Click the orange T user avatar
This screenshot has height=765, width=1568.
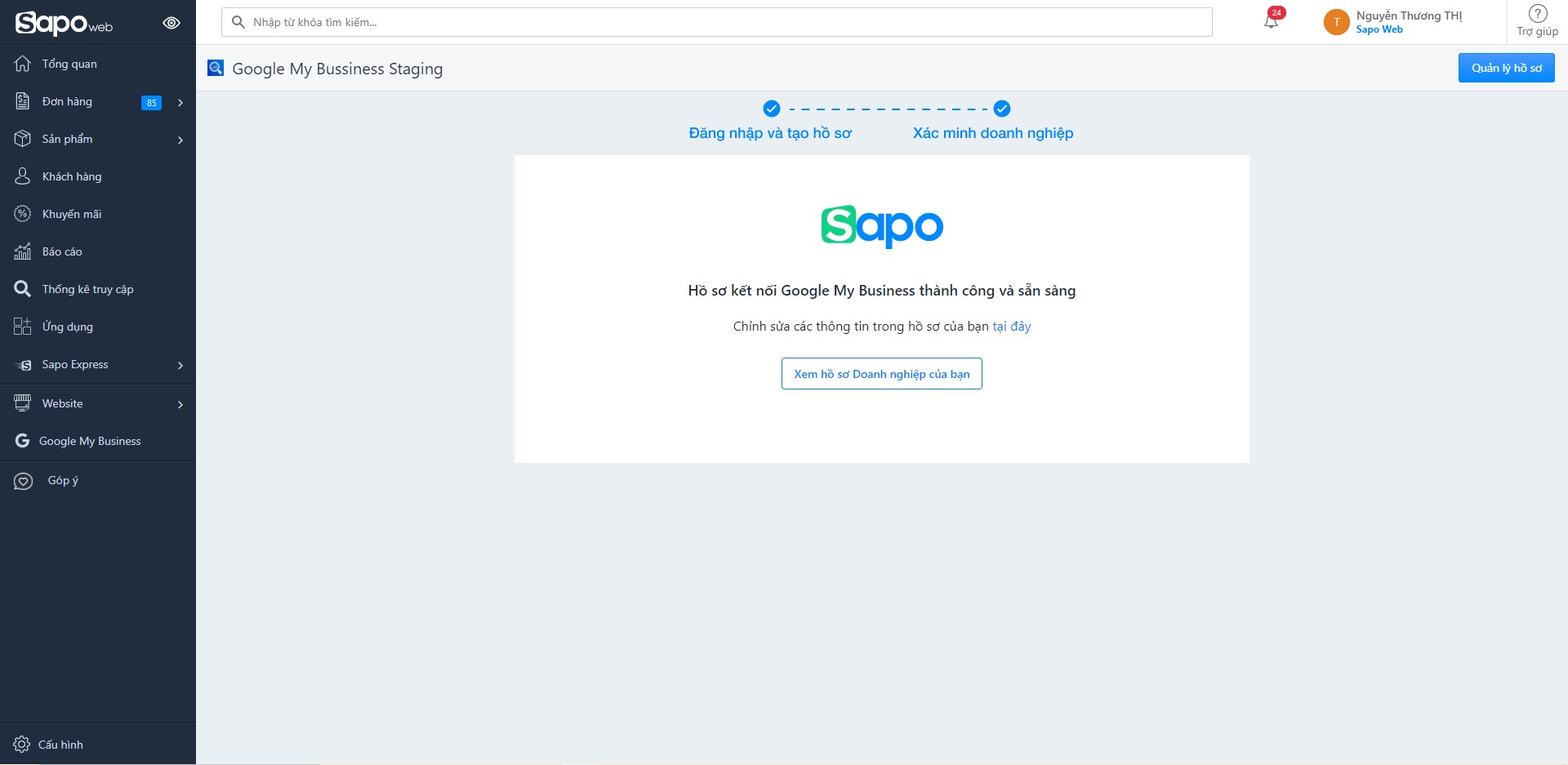(1336, 22)
